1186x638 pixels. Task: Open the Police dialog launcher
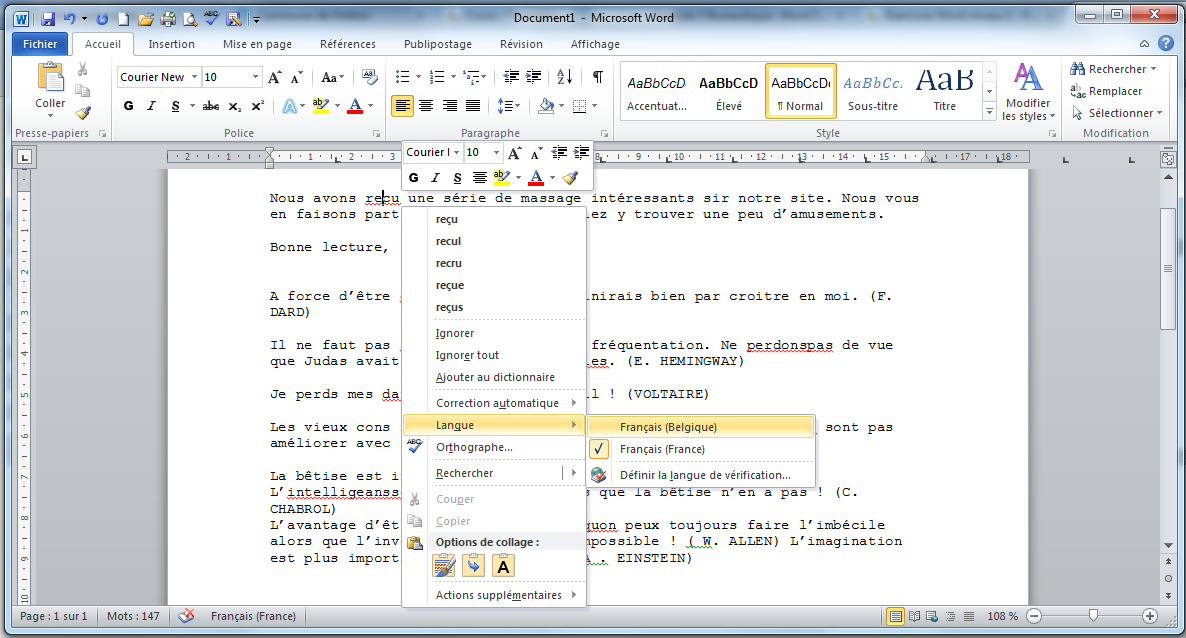pyautogui.click(x=376, y=133)
